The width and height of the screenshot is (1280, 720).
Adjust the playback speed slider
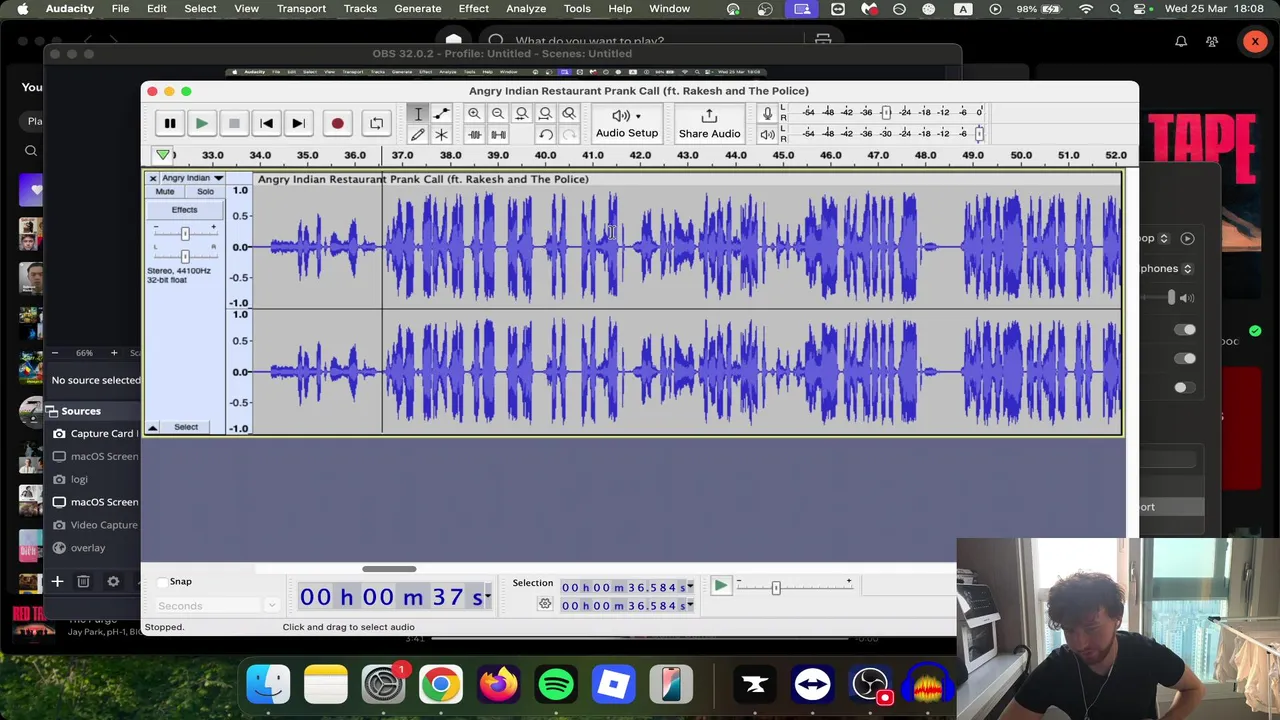click(x=776, y=588)
